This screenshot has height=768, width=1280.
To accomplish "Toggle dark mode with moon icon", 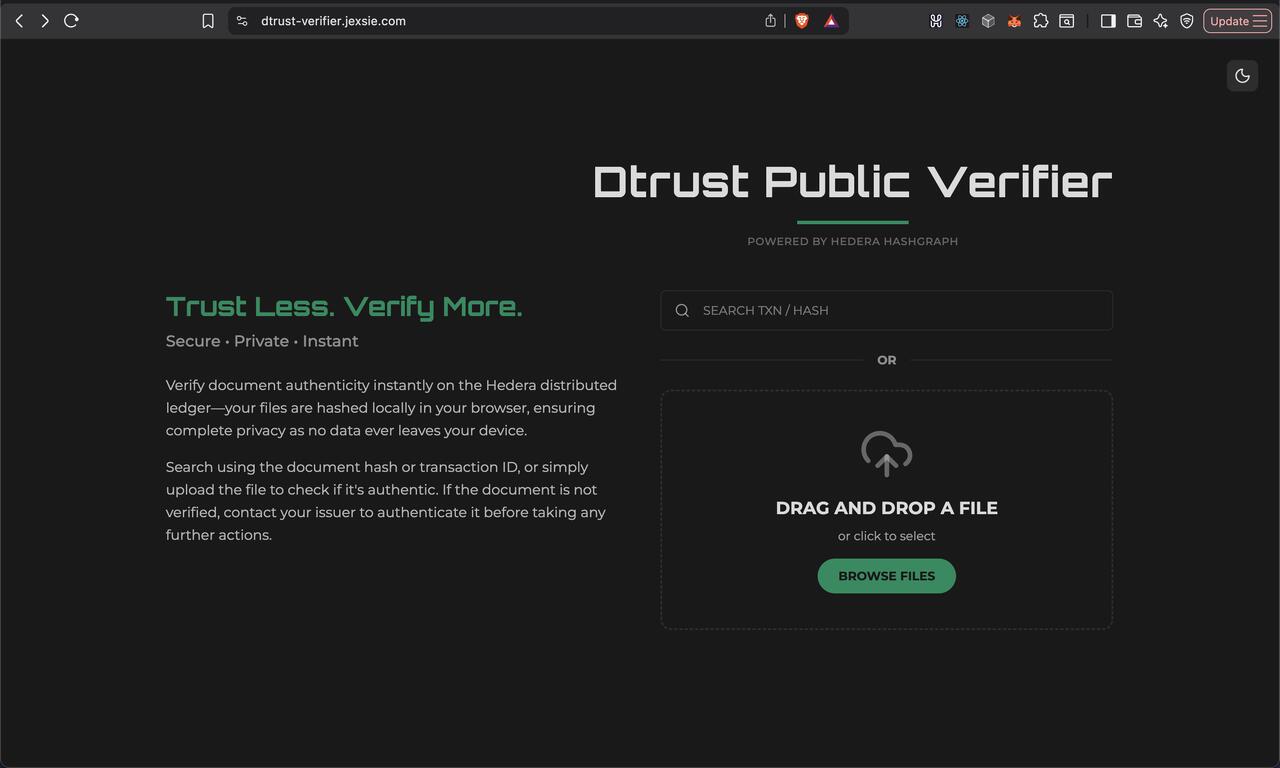I will pos(1243,76).
